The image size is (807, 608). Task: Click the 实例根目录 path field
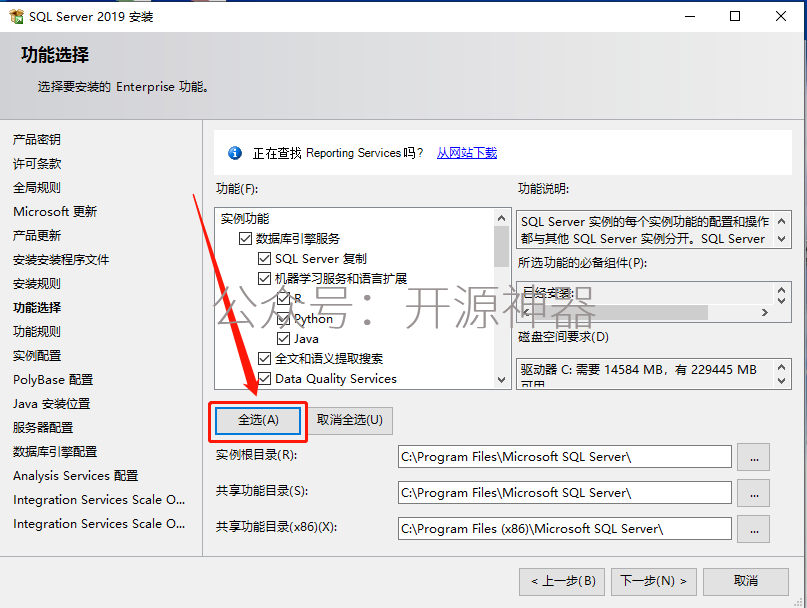point(565,457)
